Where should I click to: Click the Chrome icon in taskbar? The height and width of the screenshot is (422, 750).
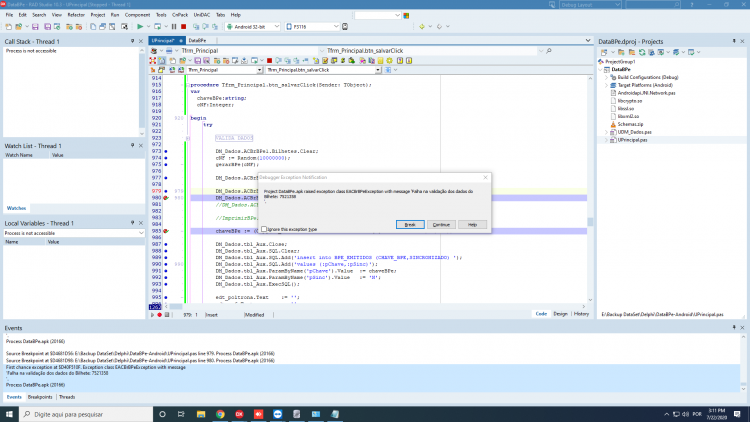tap(220, 414)
